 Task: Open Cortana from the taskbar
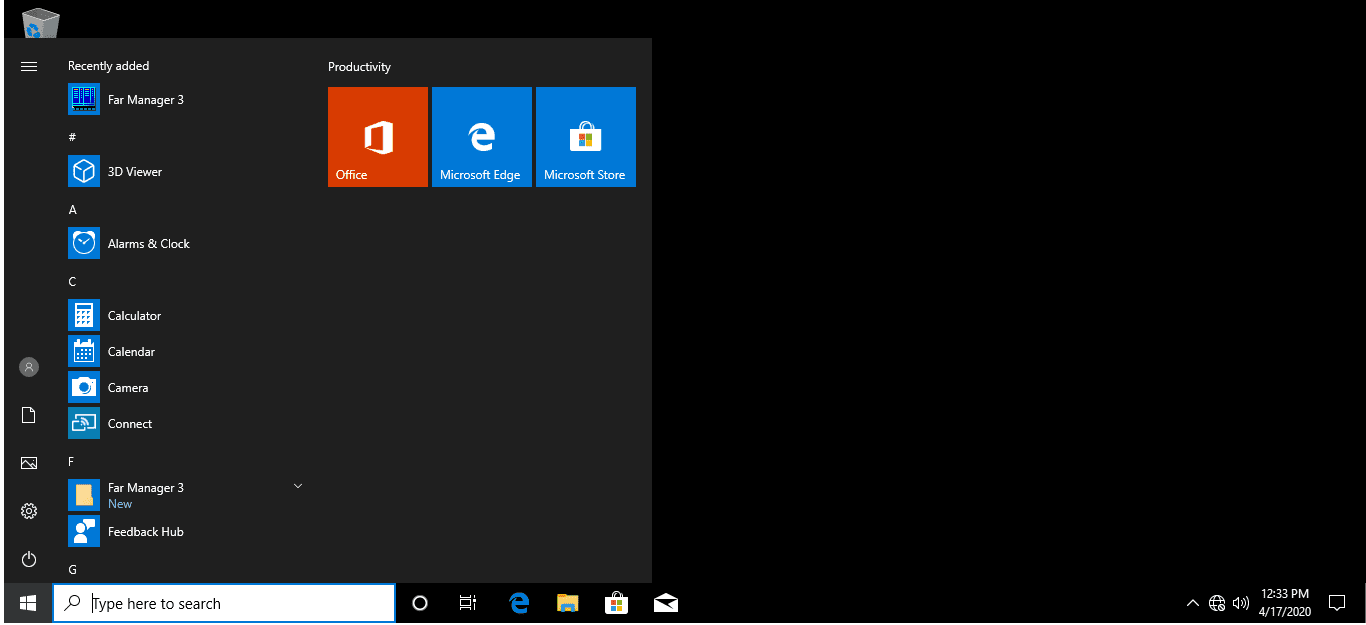(420, 603)
